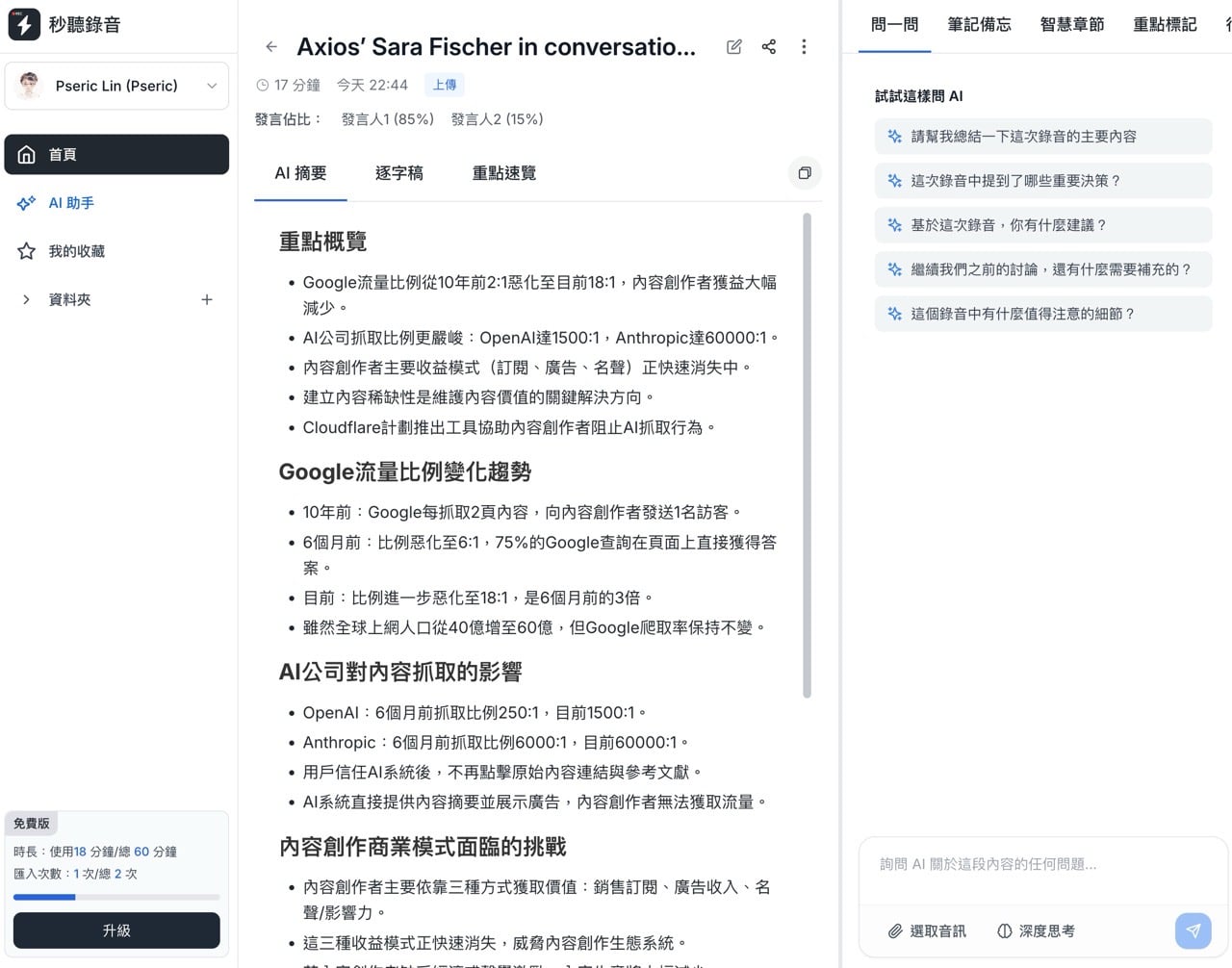Send message with the paper plane icon

1193,930
